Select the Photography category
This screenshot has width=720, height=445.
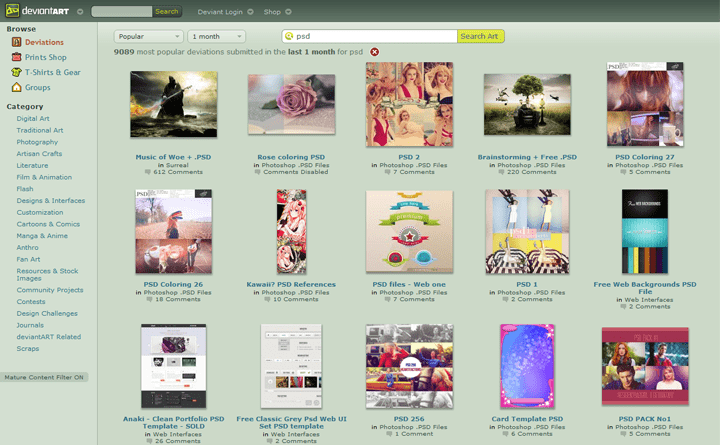pyautogui.click(x=37, y=142)
